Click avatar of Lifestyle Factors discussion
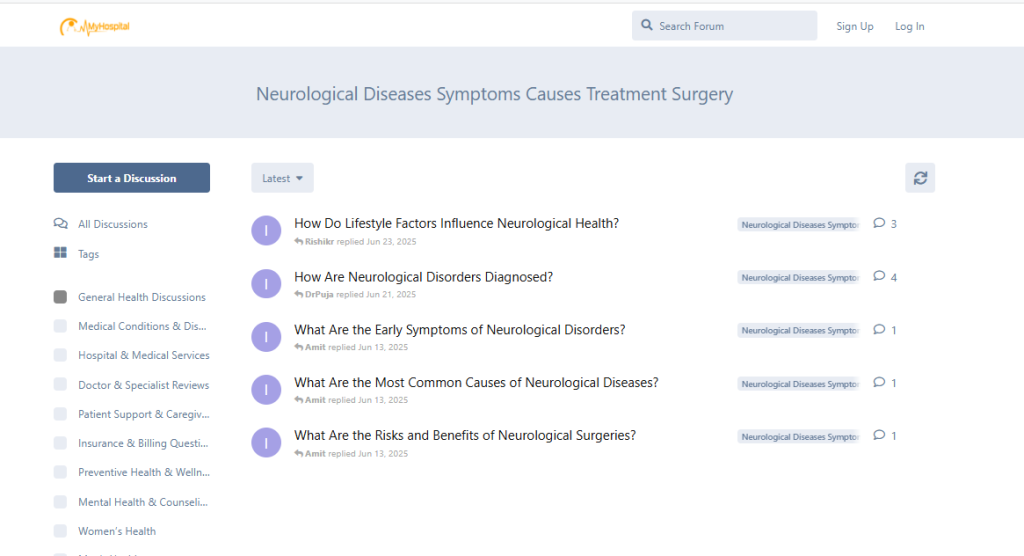The width and height of the screenshot is (1024, 556). (x=266, y=231)
